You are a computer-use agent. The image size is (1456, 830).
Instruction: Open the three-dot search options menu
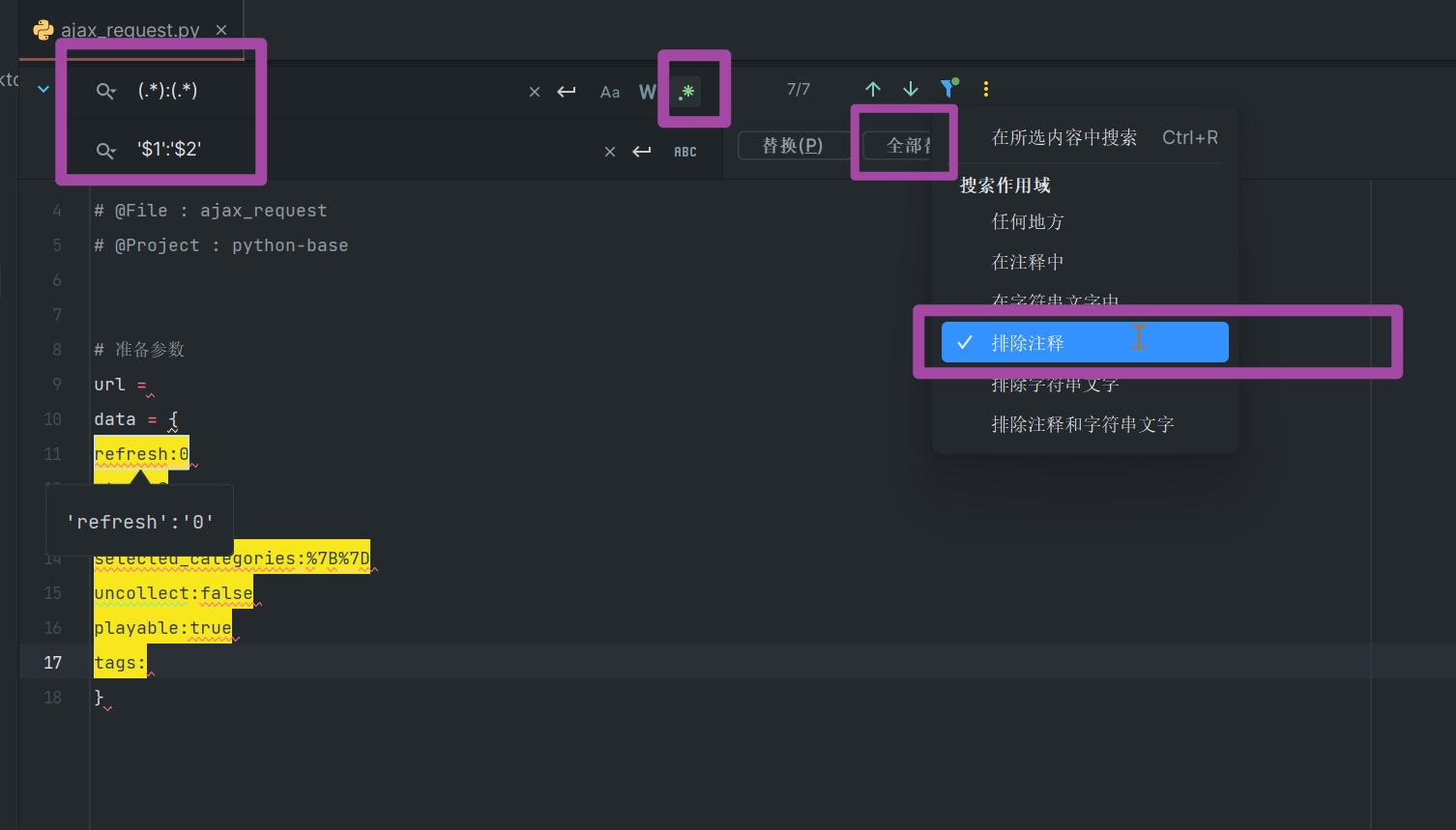click(x=985, y=88)
